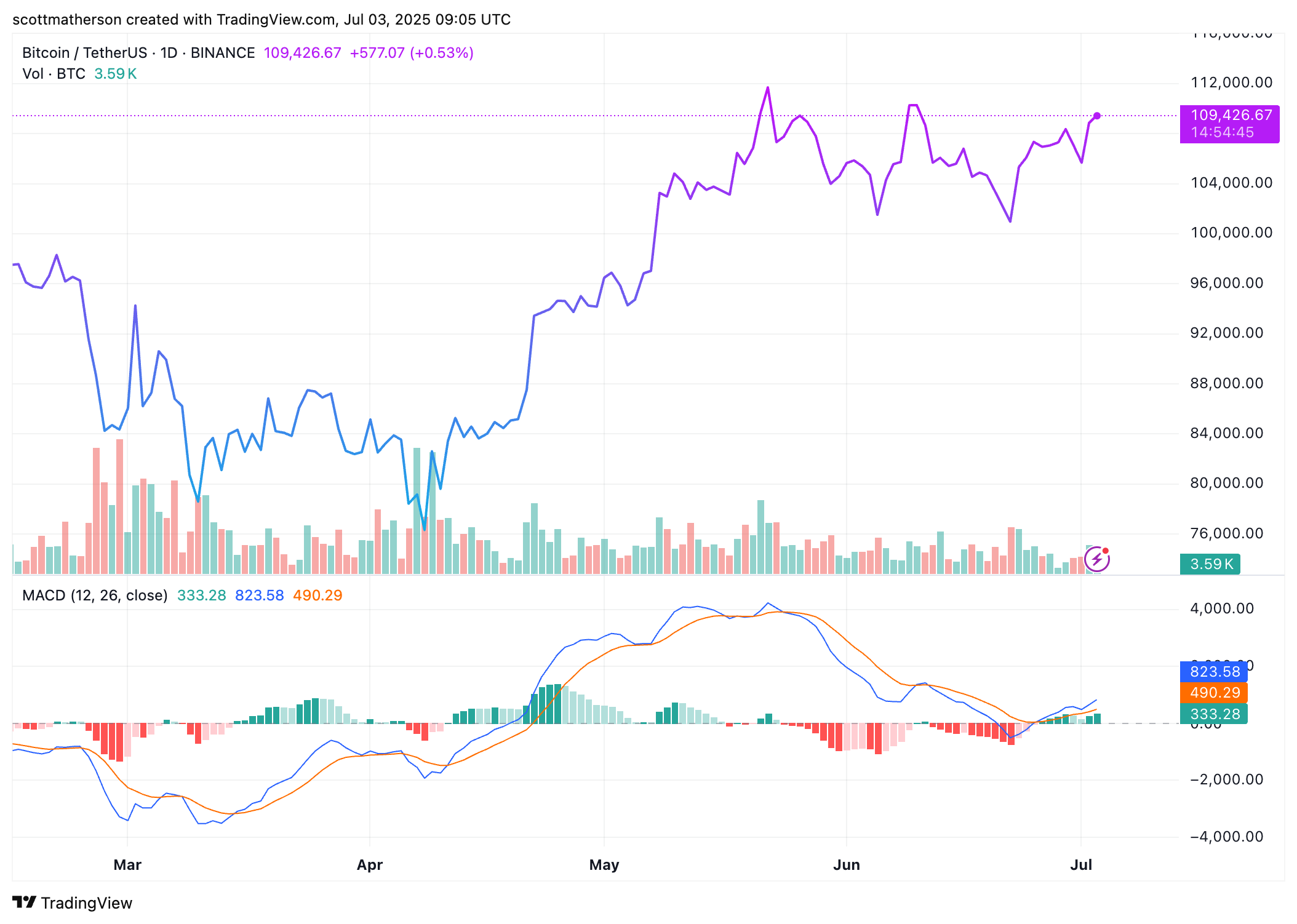Click the purple lightning bolt icon
1297x924 pixels.
(x=1096, y=560)
